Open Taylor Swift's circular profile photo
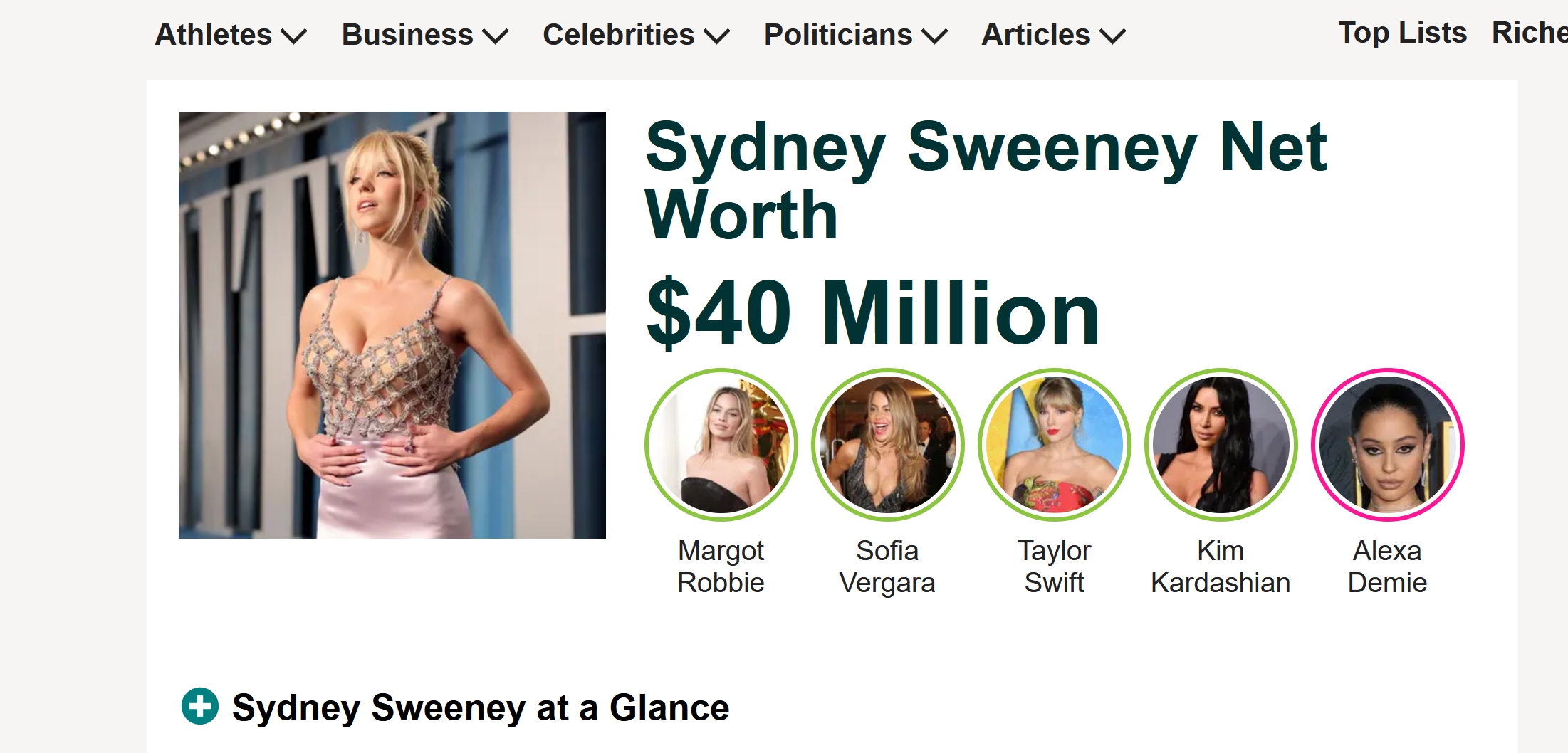This screenshot has height=753, width=1568. click(x=1054, y=445)
